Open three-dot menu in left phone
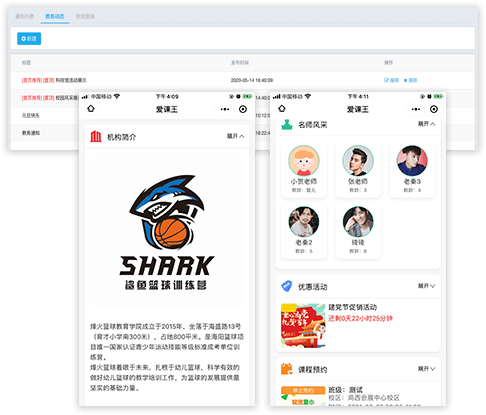Image resolution: width=486 pixels, height=415 pixels. click(x=225, y=109)
